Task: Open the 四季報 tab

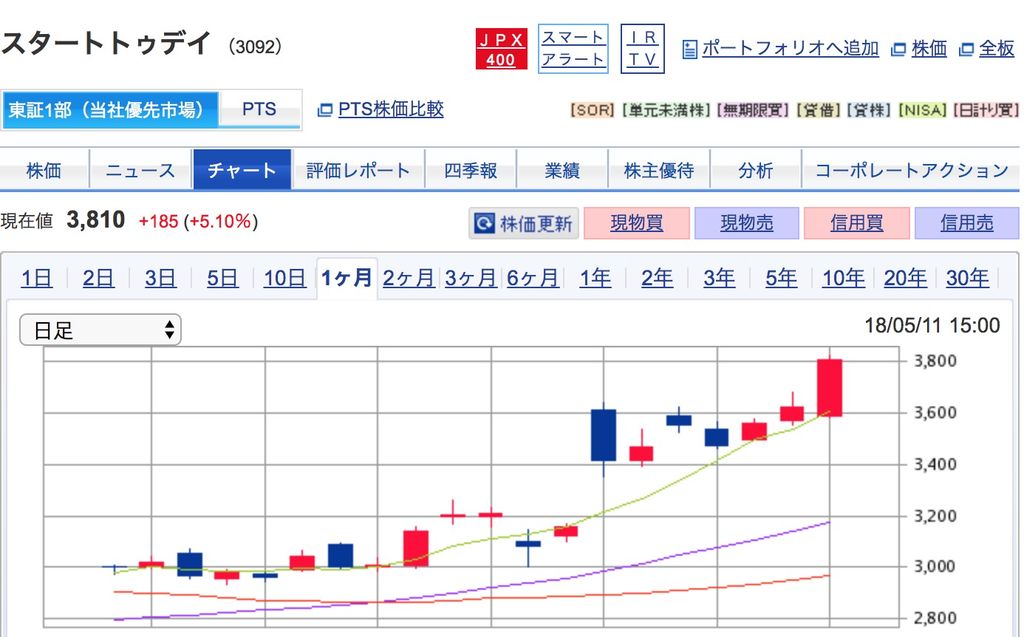Action: pyautogui.click(x=471, y=170)
